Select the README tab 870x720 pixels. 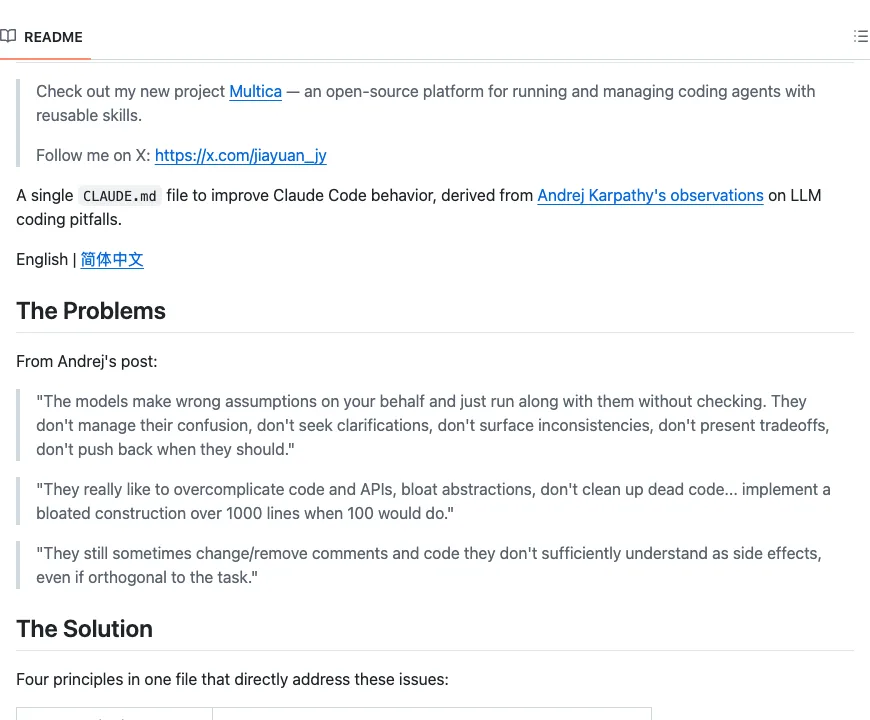point(45,37)
